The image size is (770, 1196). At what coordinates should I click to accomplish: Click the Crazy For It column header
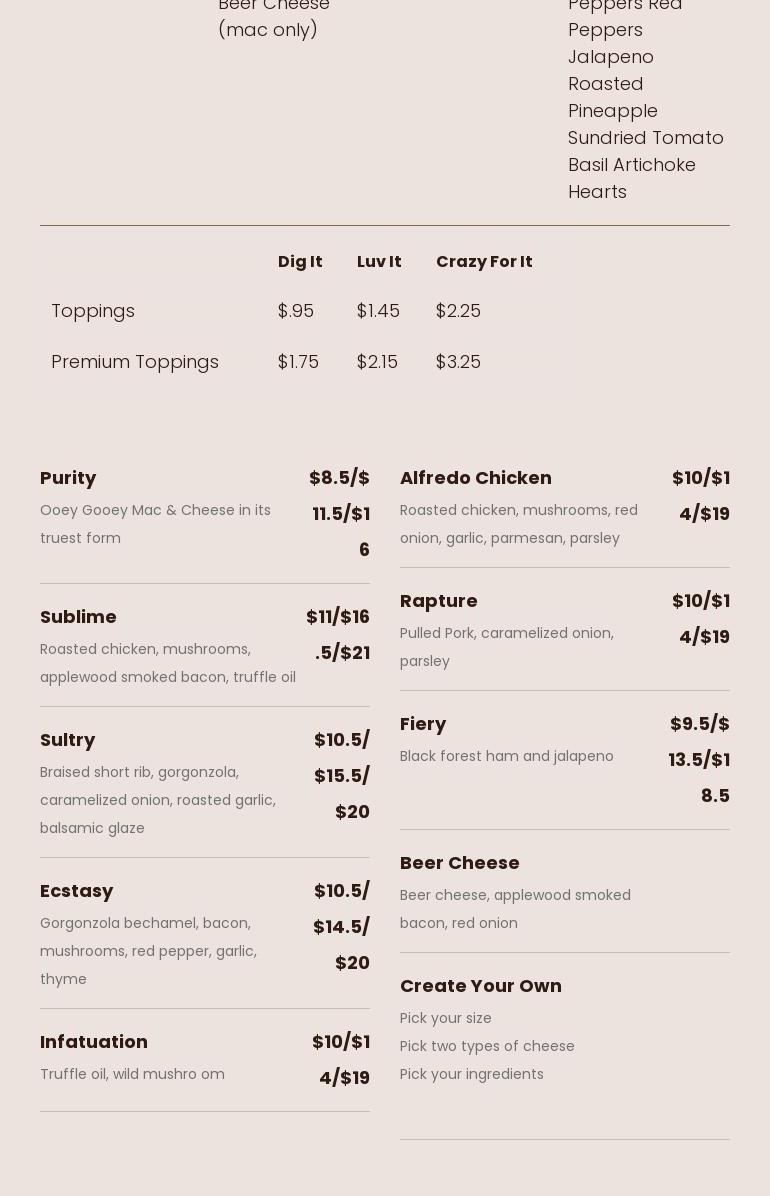click(484, 262)
